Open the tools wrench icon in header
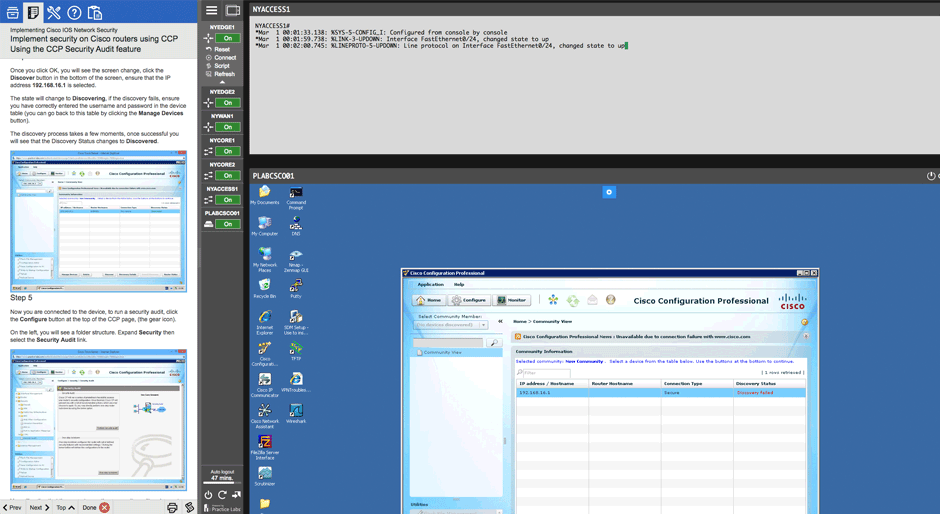The width and height of the screenshot is (940, 514). coord(54,12)
